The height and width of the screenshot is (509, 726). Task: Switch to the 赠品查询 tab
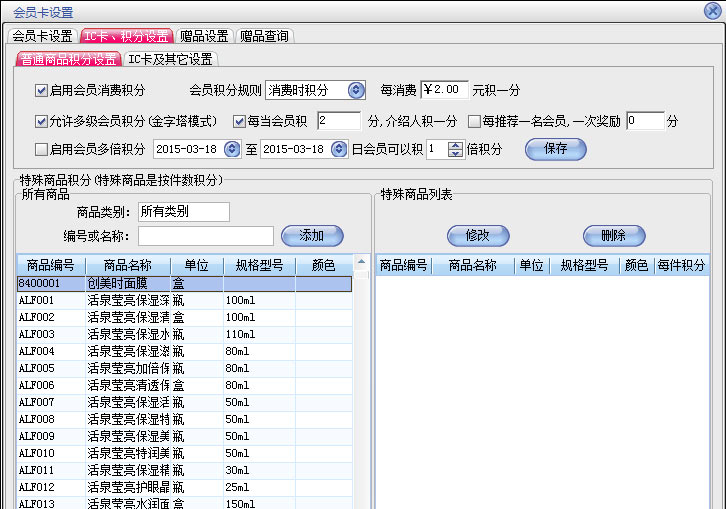pyautogui.click(x=264, y=36)
